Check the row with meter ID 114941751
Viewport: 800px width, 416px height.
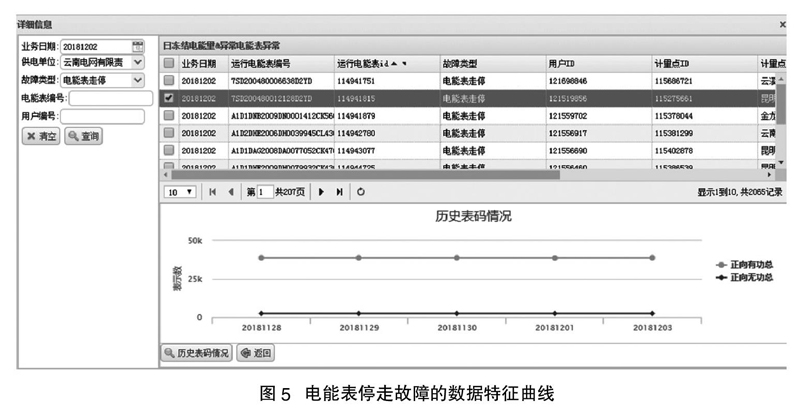(x=169, y=81)
